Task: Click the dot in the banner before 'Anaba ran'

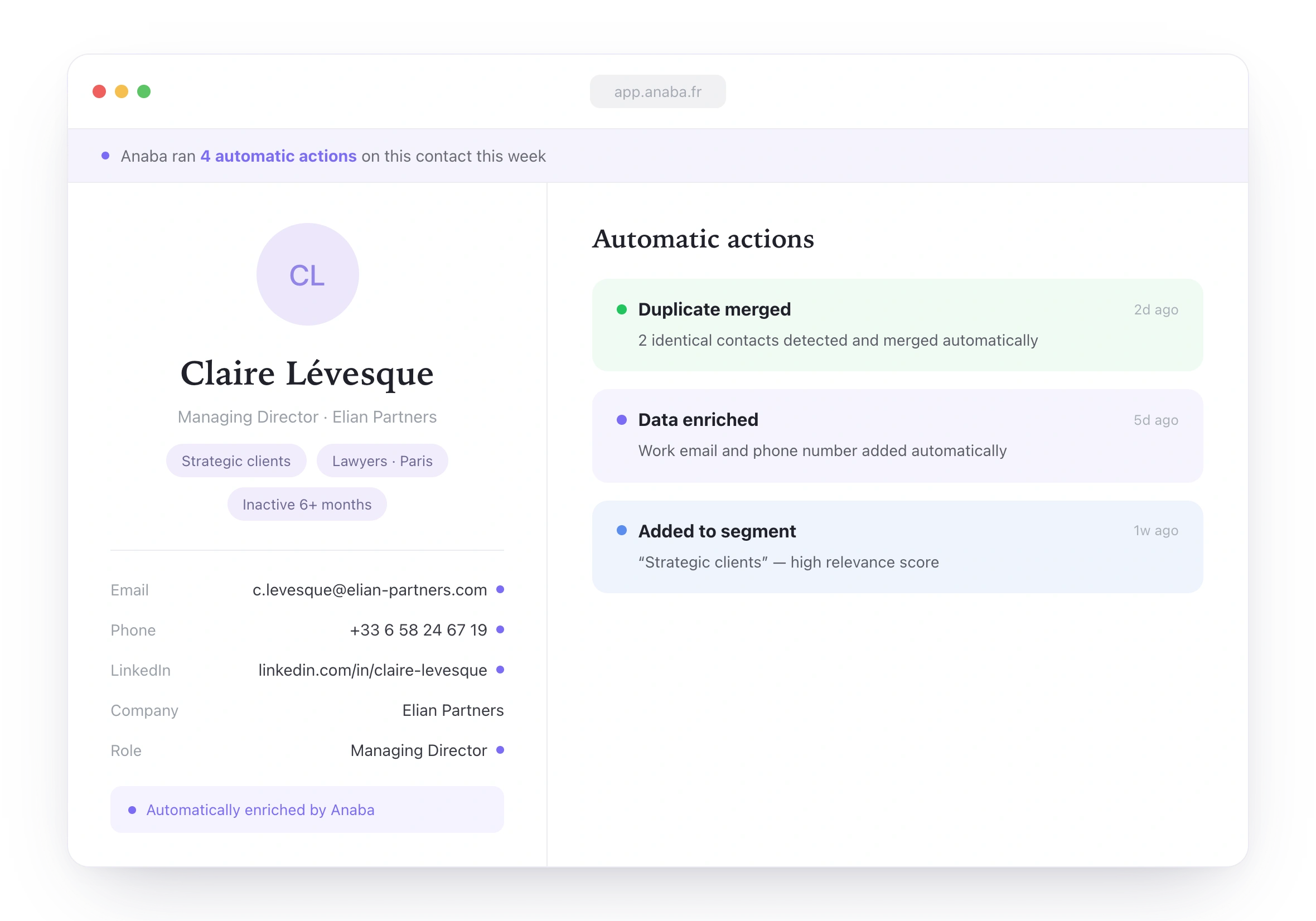Action: point(105,156)
